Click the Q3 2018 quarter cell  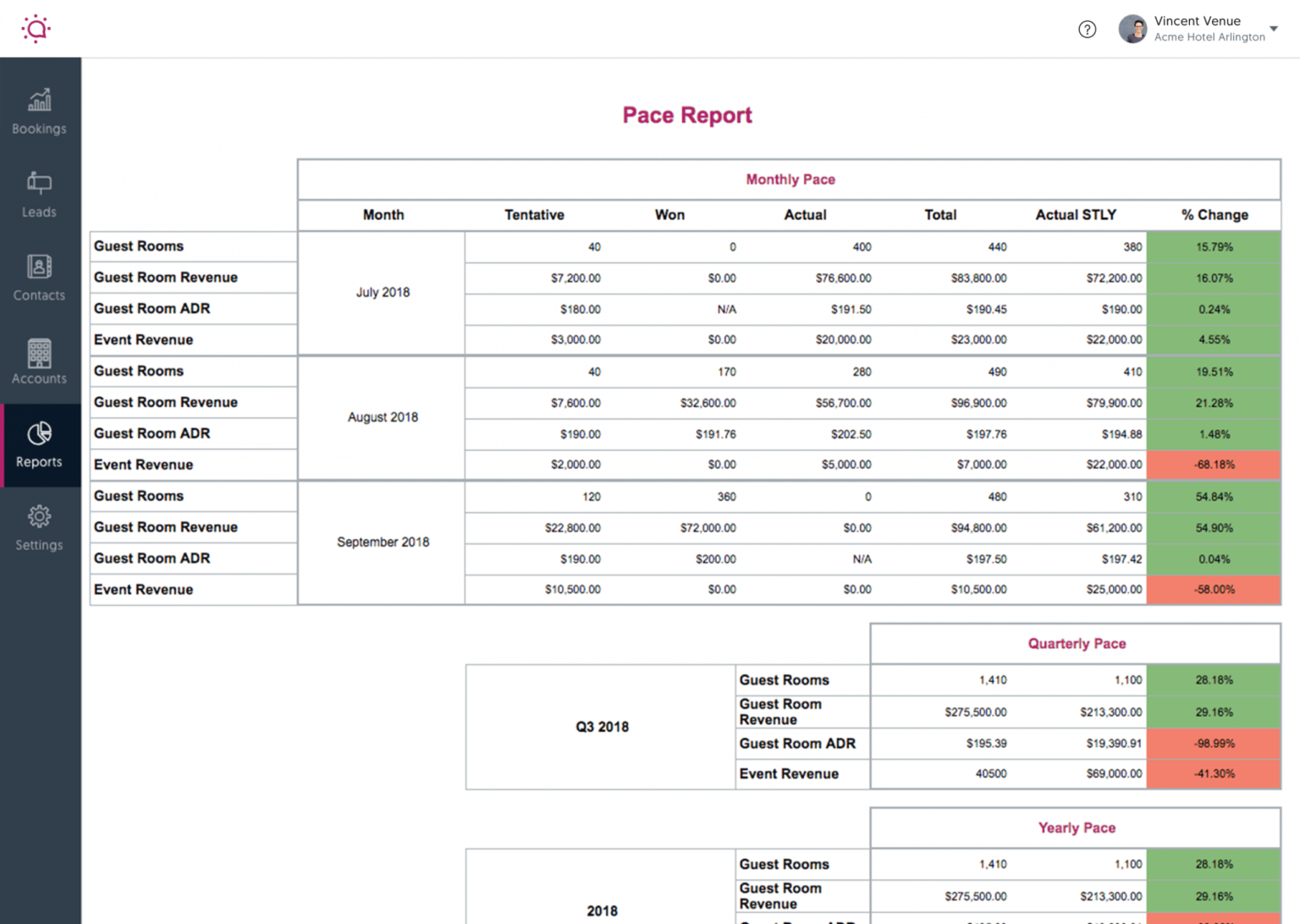pyautogui.click(x=602, y=727)
